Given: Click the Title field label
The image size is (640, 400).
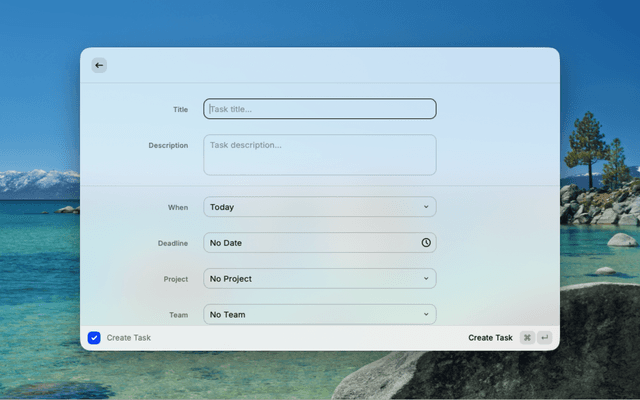Looking at the screenshot, I should [x=180, y=109].
